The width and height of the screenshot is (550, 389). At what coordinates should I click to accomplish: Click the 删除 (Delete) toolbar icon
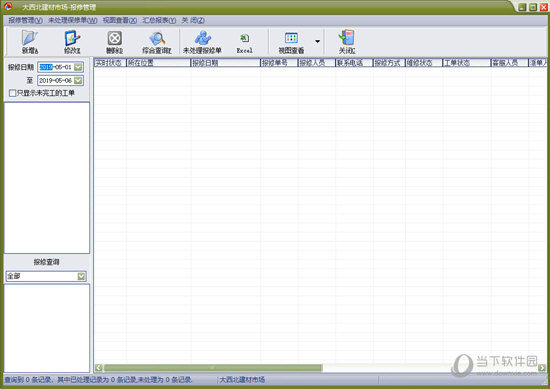114,38
